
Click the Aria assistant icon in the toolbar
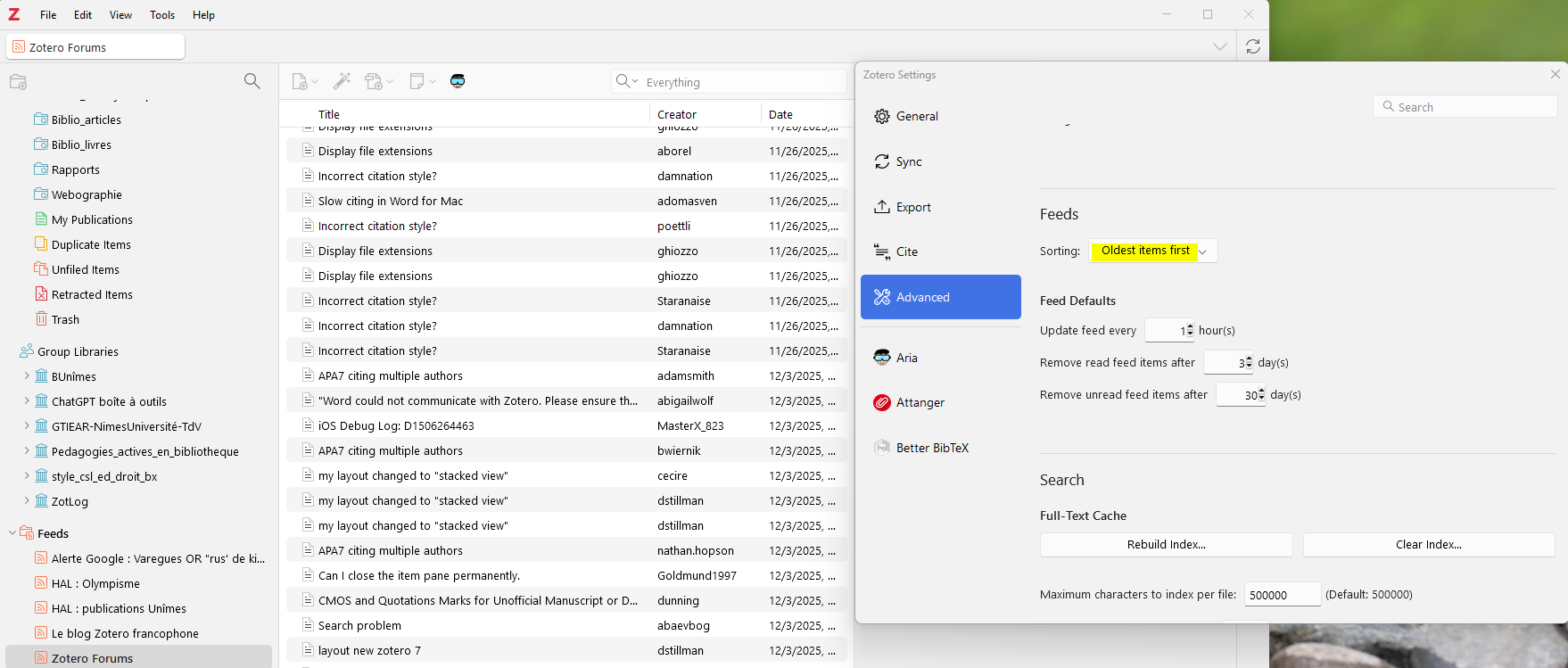coord(458,81)
